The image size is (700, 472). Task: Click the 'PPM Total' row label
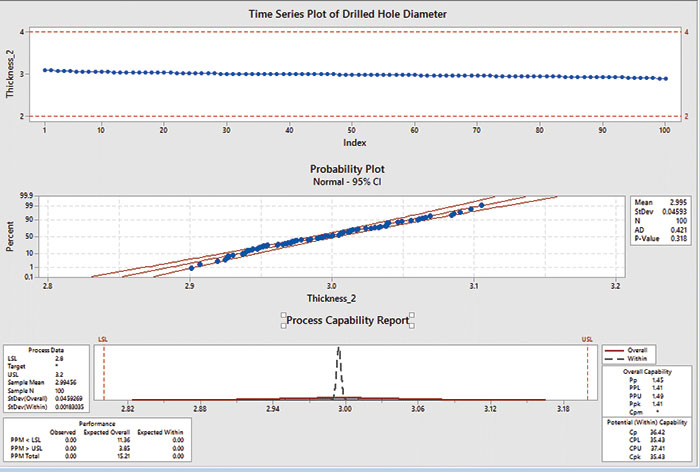(25, 456)
